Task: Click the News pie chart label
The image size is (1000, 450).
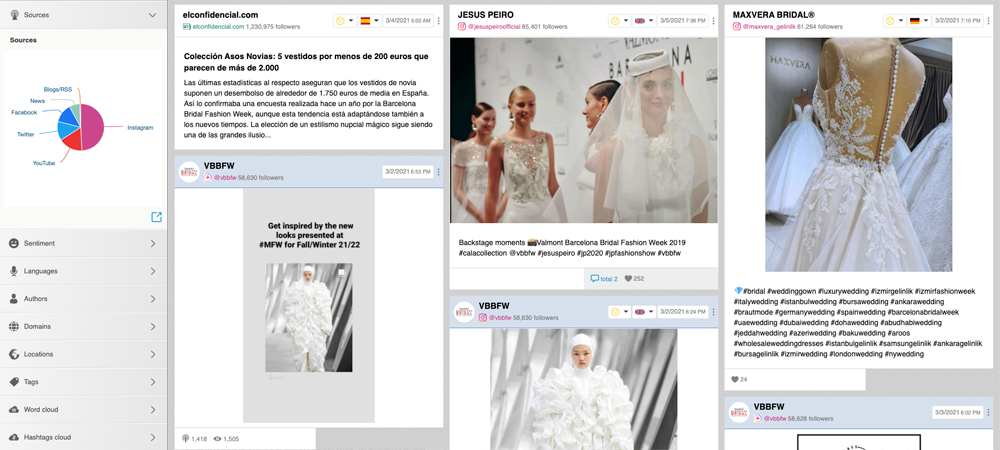Action: tap(37, 101)
